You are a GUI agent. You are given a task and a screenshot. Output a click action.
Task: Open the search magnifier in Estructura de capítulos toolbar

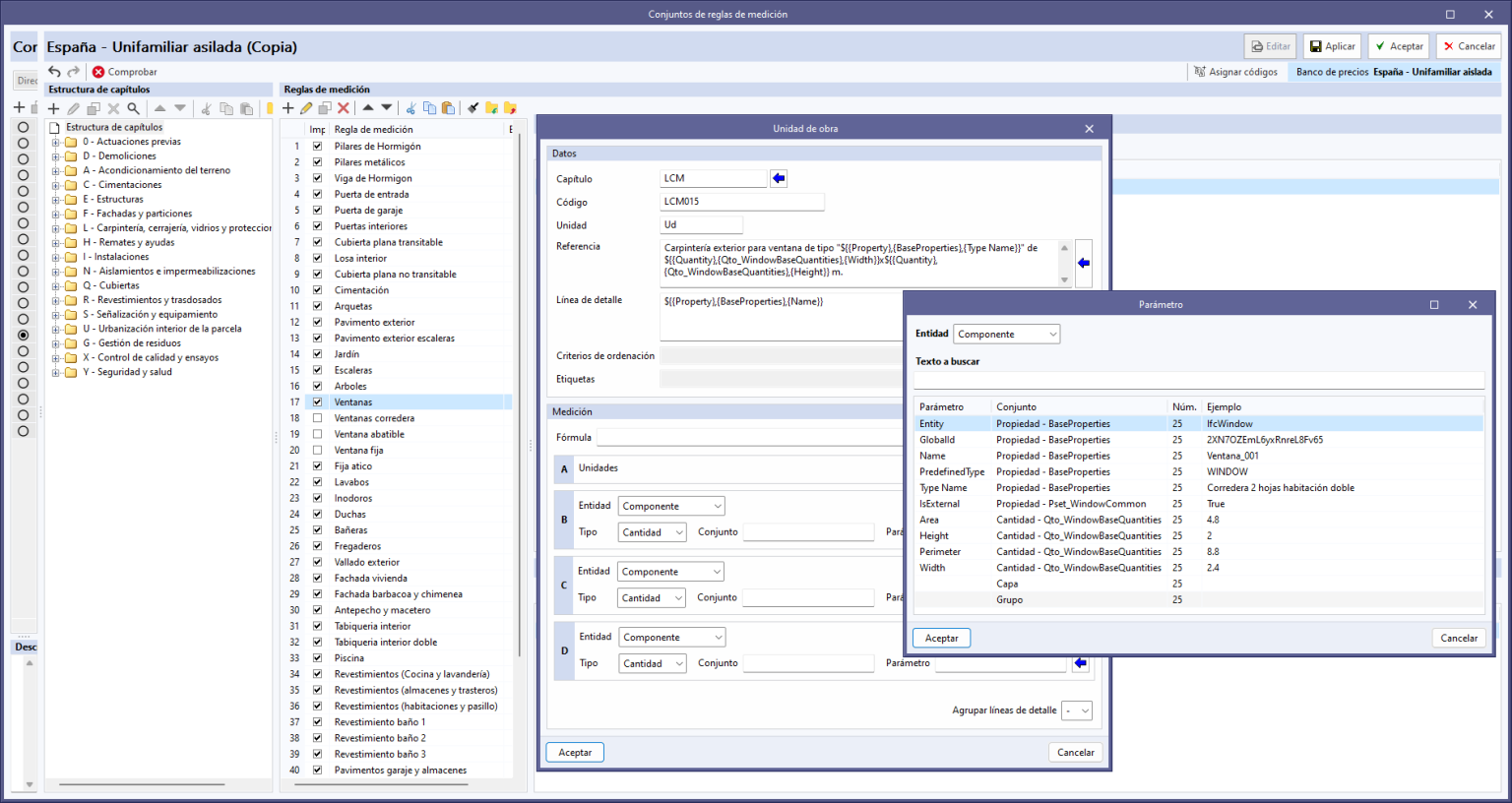(133, 108)
